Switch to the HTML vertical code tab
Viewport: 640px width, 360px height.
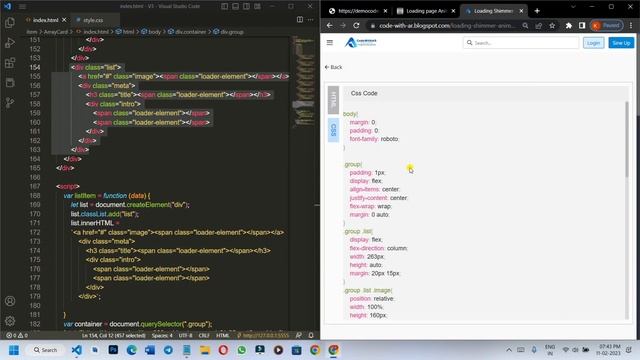(x=333, y=100)
